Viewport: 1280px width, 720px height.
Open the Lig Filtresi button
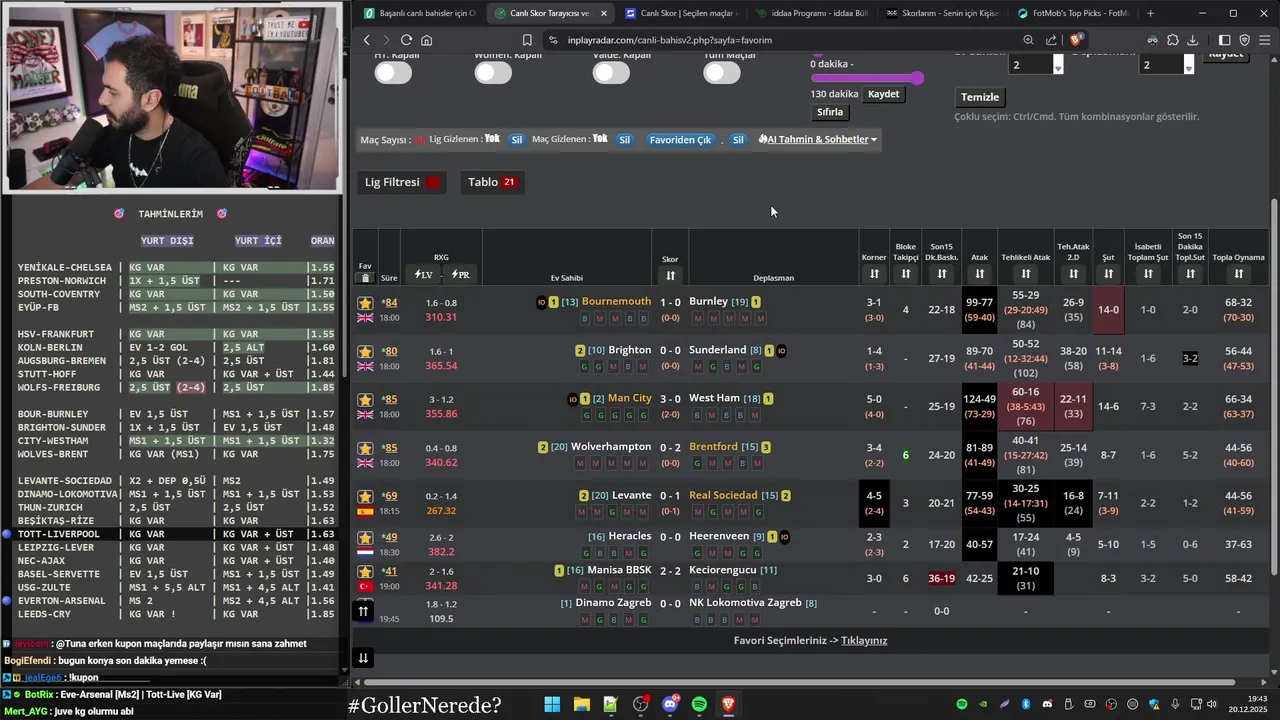tap(403, 182)
